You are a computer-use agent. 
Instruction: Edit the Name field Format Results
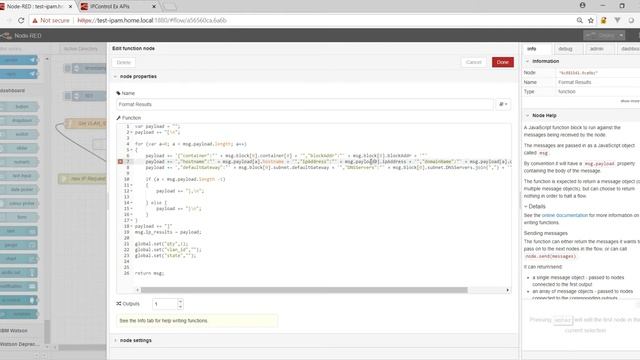point(304,104)
